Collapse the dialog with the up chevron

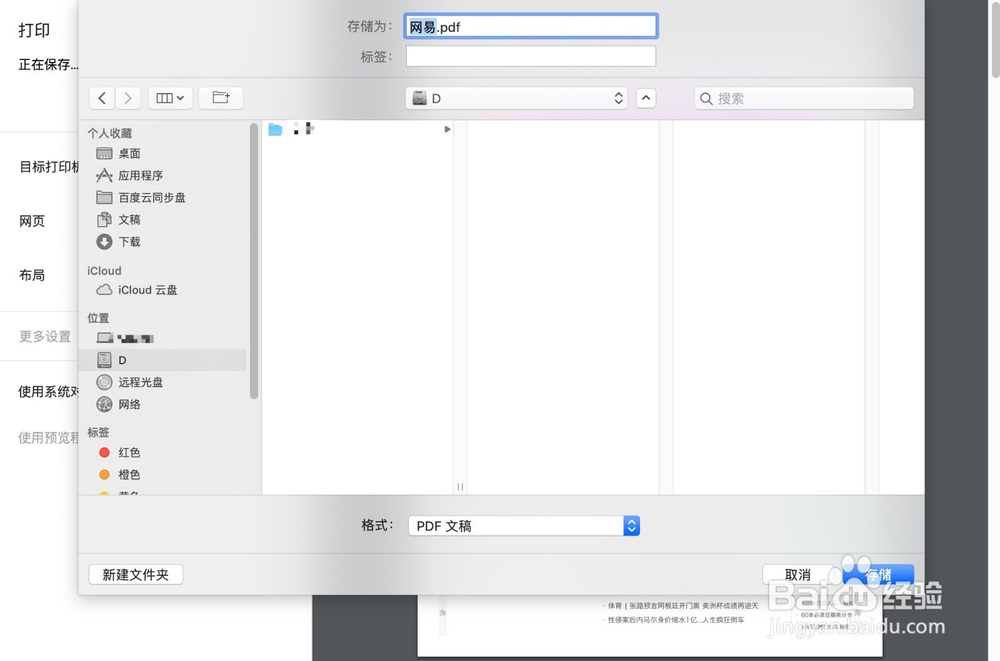click(x=646, y=98)
